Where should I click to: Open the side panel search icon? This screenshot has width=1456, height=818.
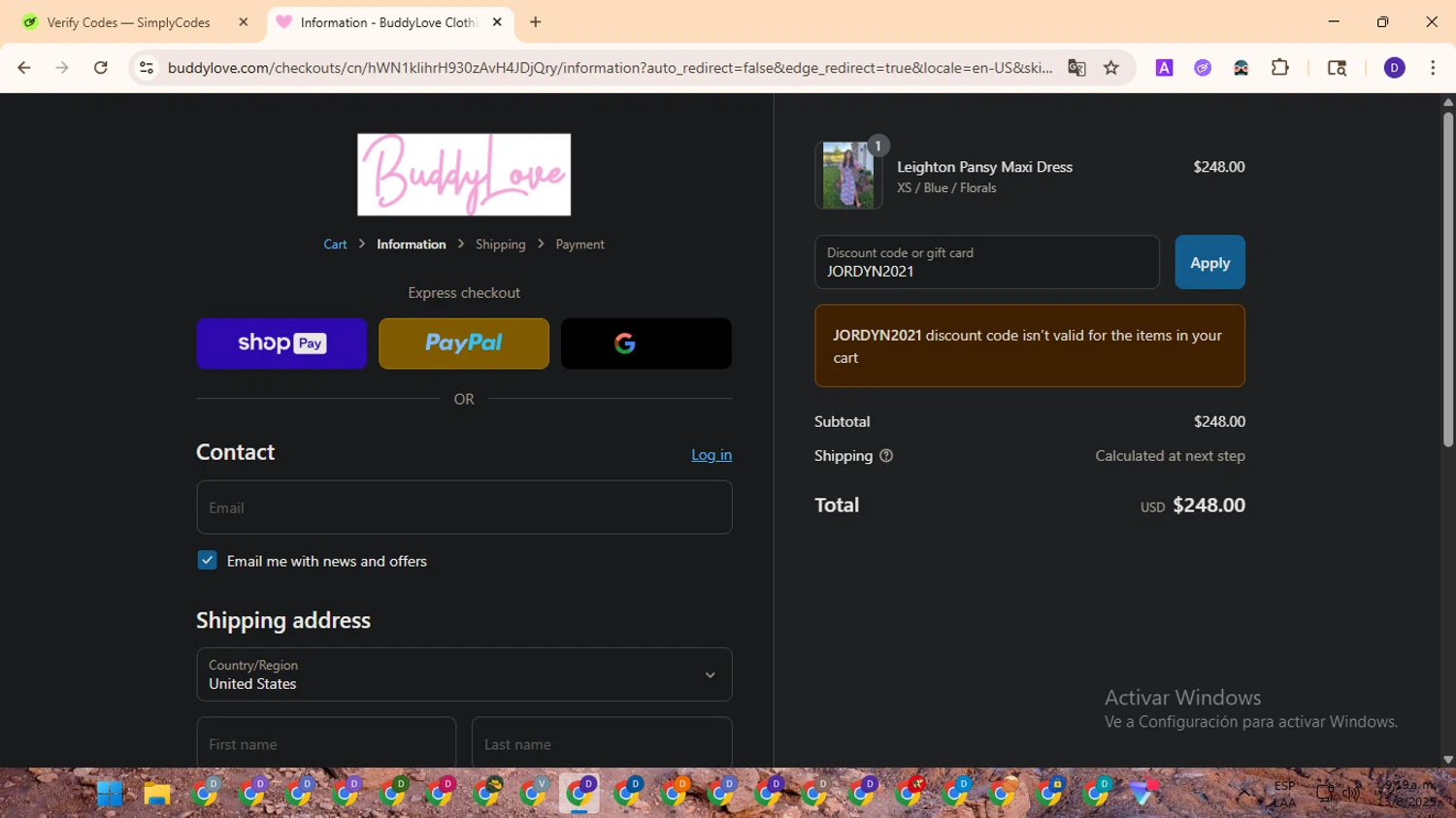click(x=1337, y=68)
